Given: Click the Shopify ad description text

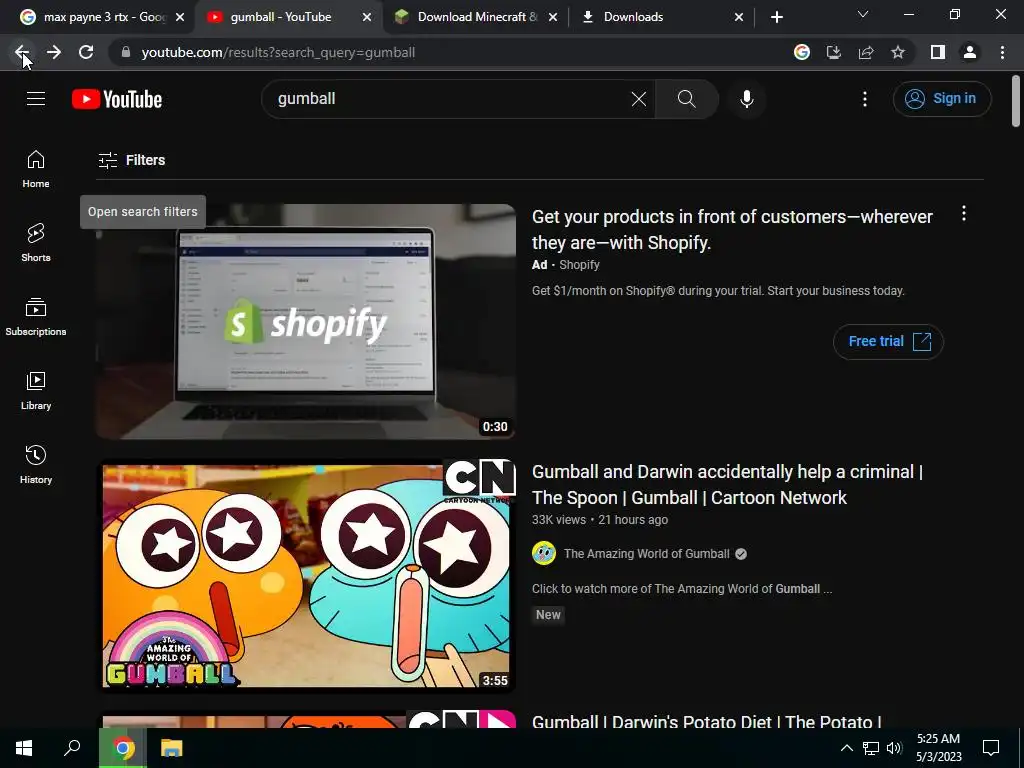Looking at the screenshot, I should pos(718,291).
